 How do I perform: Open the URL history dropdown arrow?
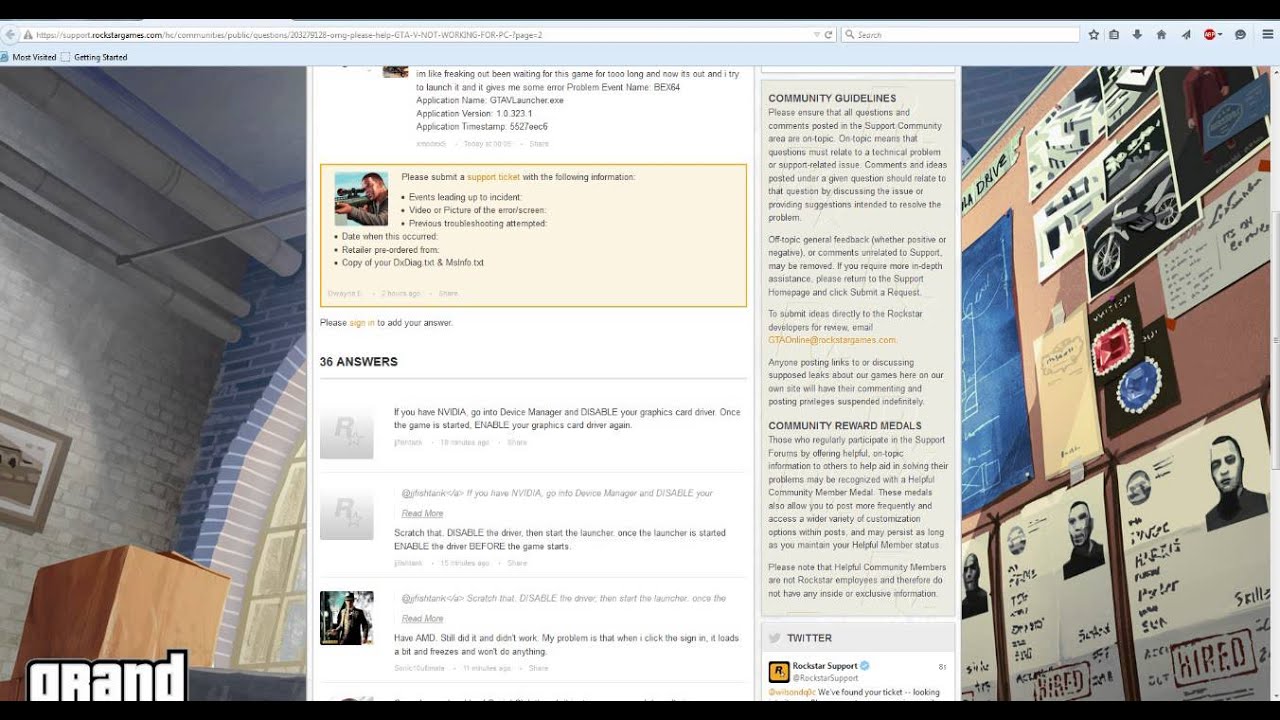point(817,34)
